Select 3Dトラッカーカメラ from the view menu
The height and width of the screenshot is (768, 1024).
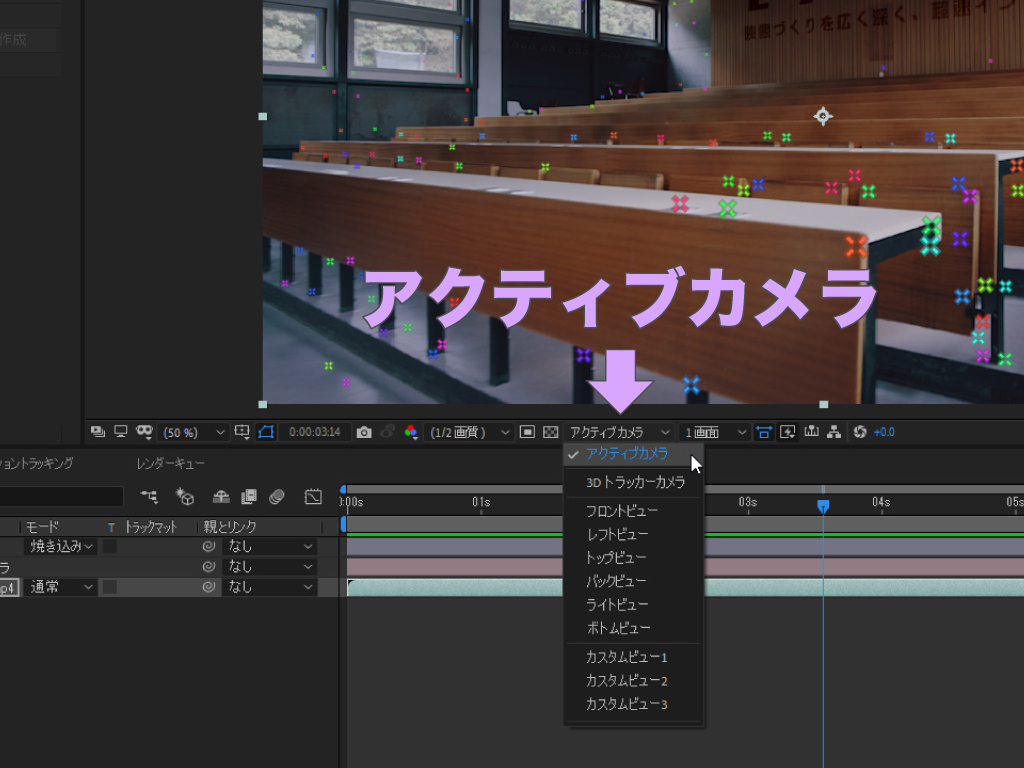(635, 482)
